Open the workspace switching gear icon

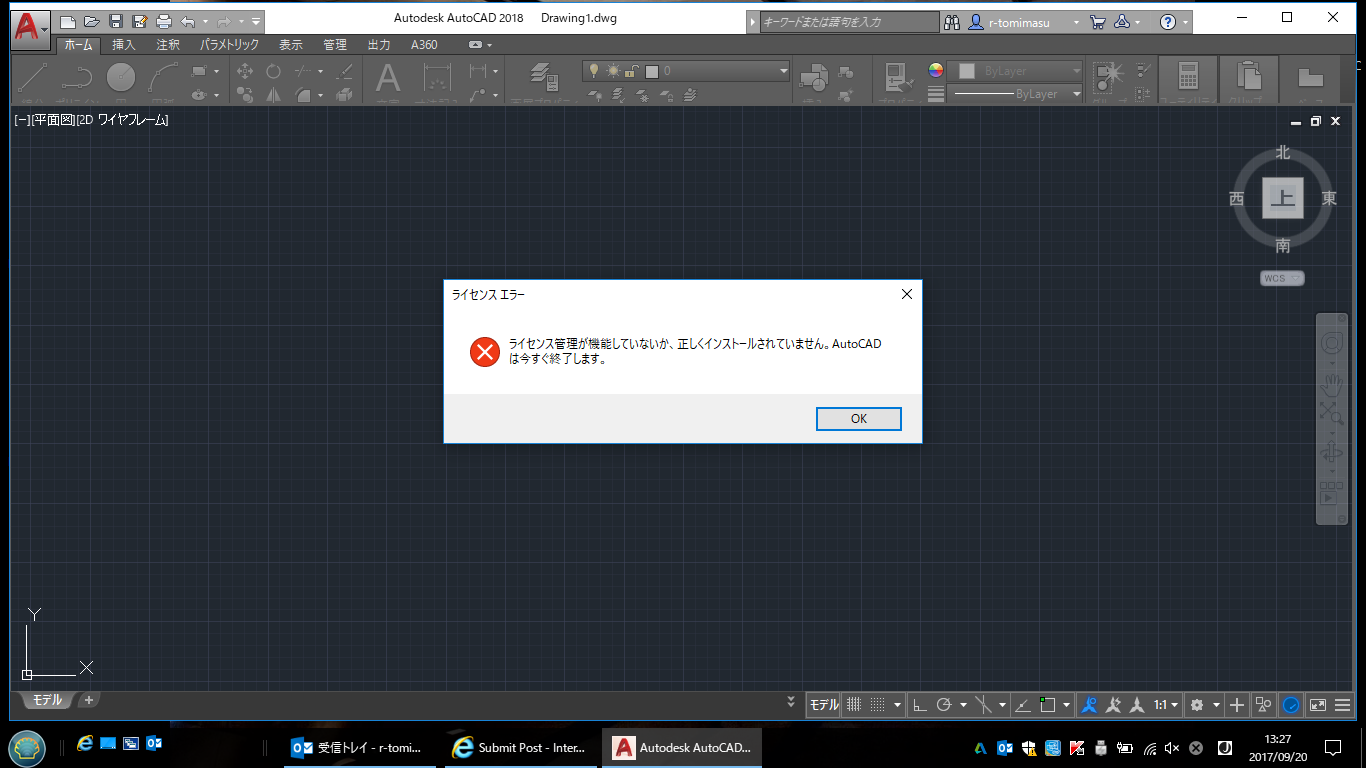coord(1197,705)
